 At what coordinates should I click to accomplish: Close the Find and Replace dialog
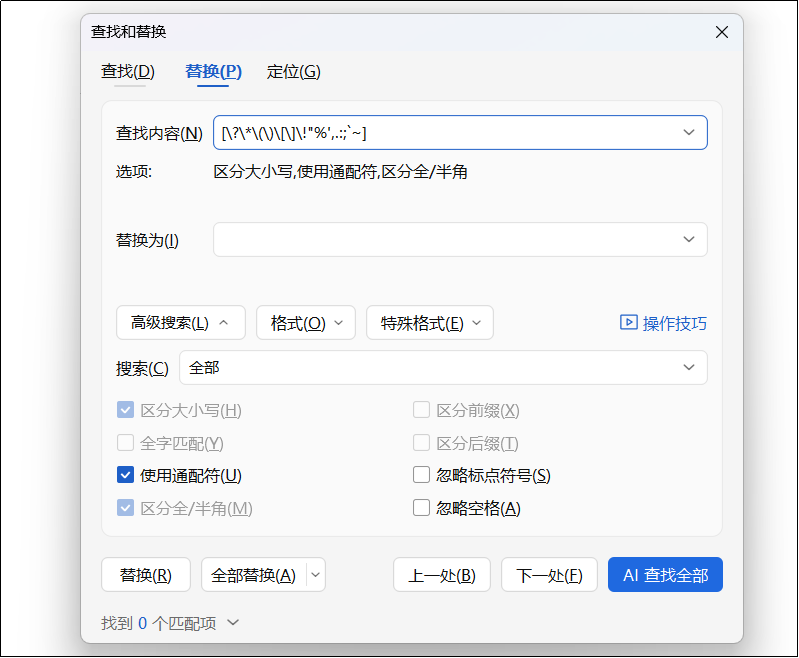(x=722, y=32)
